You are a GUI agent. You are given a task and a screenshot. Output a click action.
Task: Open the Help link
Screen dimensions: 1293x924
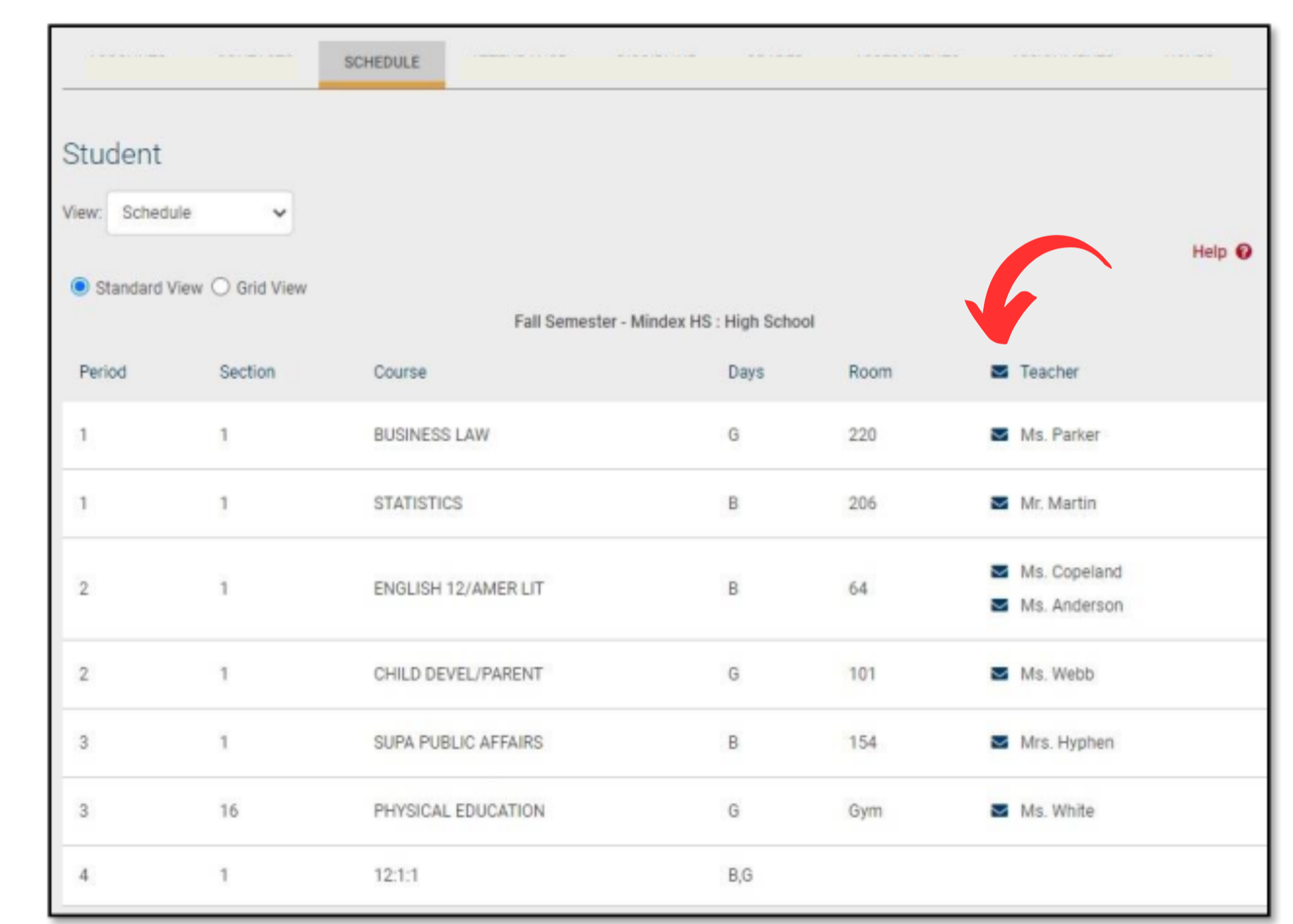pos(1209,252)
